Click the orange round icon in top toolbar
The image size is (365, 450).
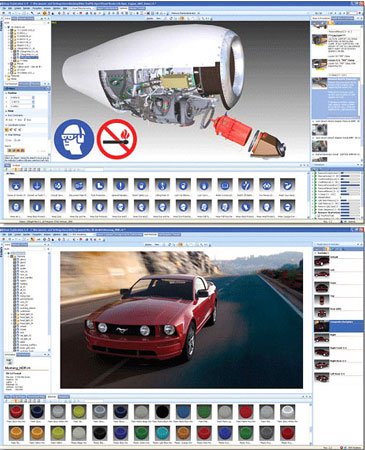45,13
